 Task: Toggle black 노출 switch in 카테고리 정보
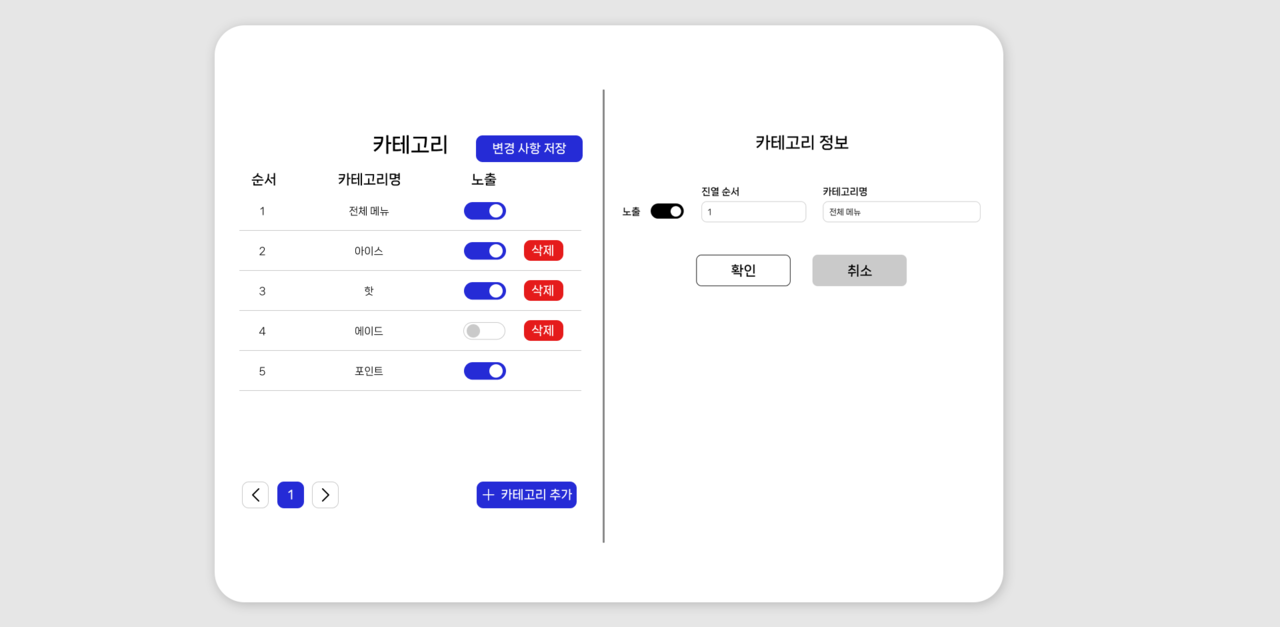click(x=667, y=211)
